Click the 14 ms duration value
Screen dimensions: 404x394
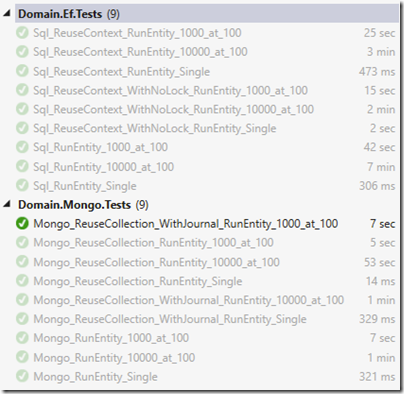pos(381,281)
